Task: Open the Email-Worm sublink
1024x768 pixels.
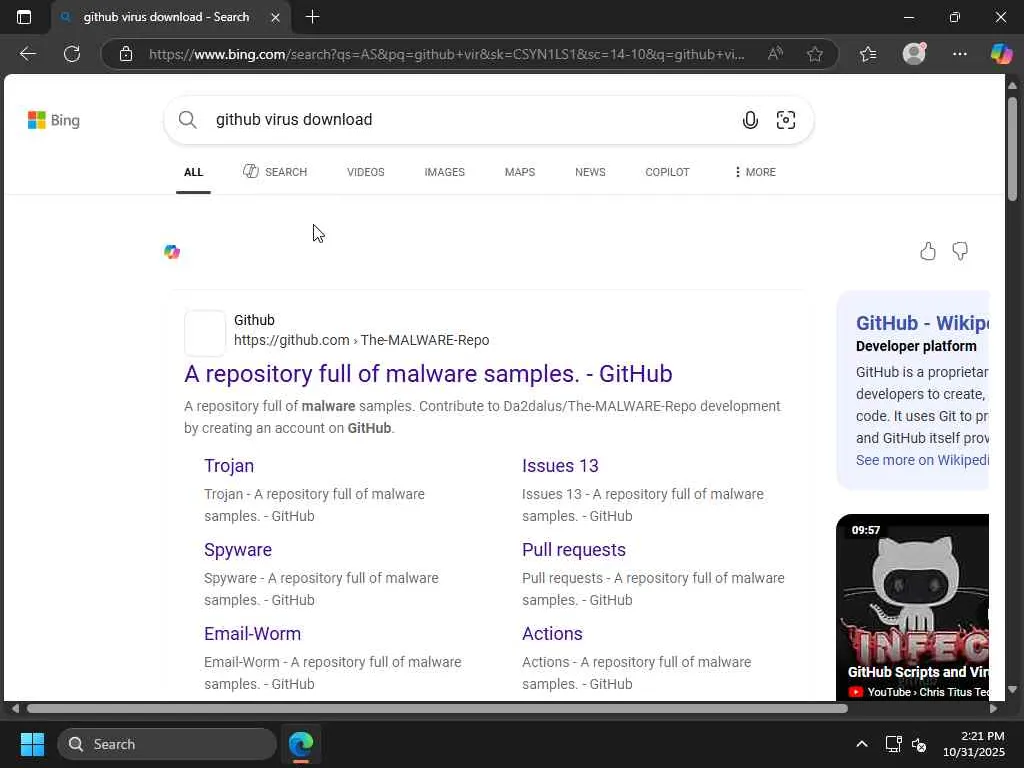Action: tap(253, 634)
